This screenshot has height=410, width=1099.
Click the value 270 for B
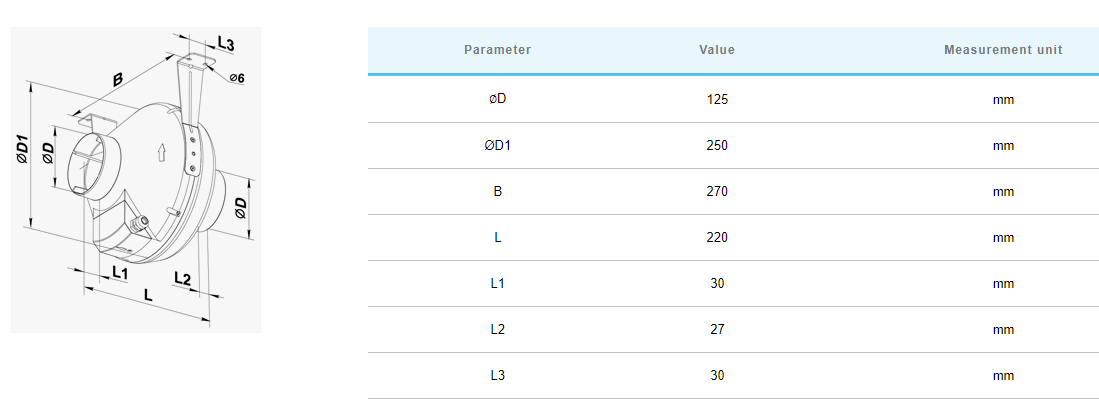click(x=717, y=191)
